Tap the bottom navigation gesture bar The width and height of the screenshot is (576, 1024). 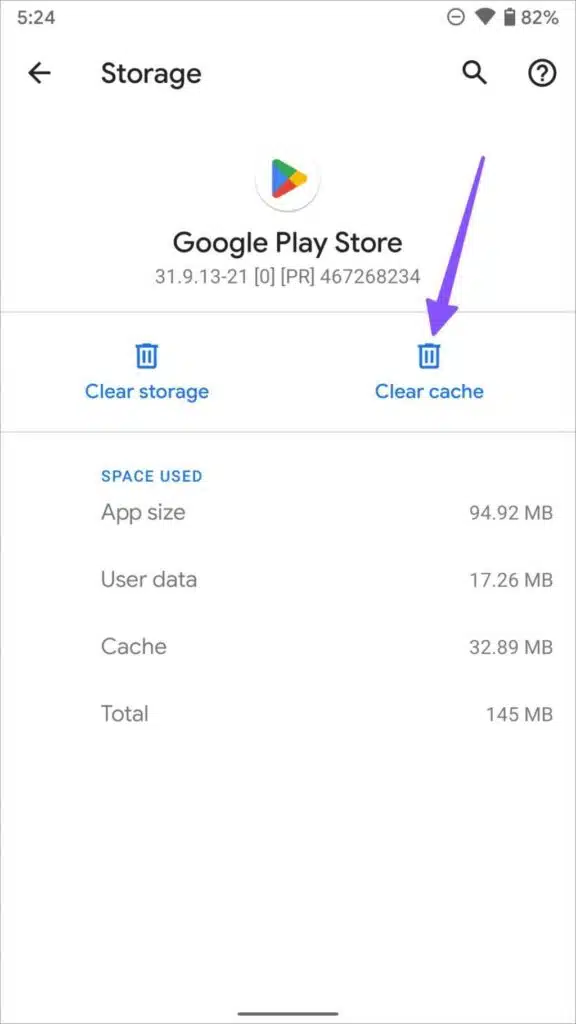[288, 1014]
